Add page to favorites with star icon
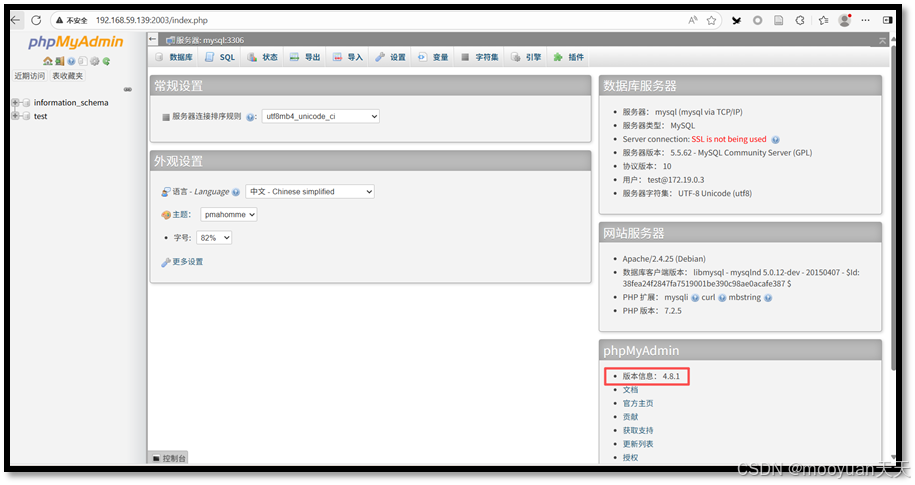The height and width of the screenshot is (485, 915). [x=711, y=20]
